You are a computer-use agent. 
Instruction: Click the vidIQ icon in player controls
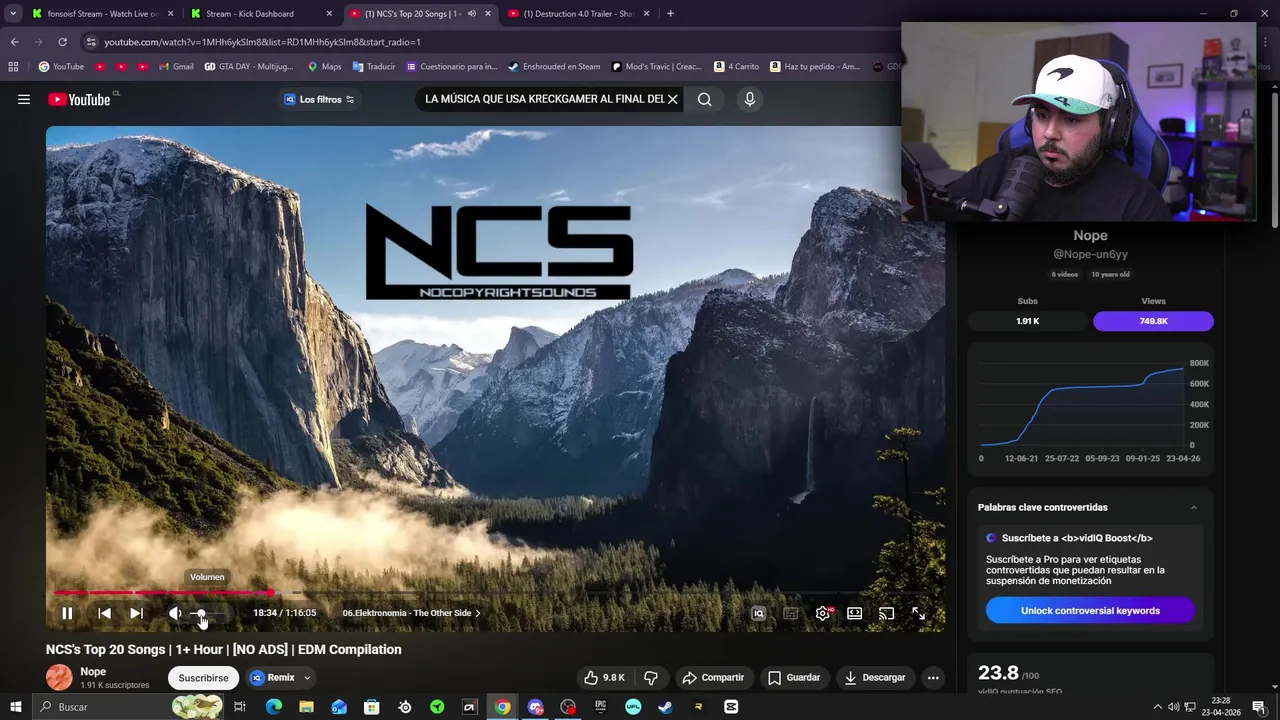click(758, 613)
